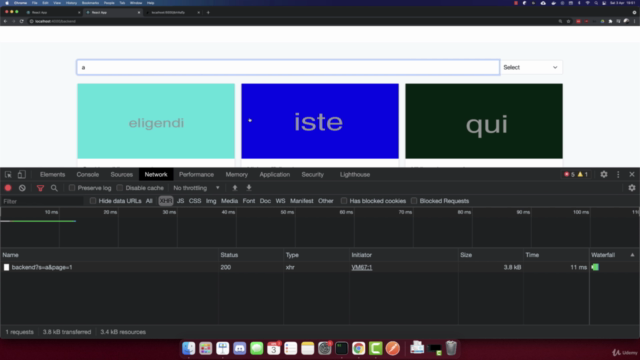
Task: Open Notes from the dock
Action: coord(307,348)
